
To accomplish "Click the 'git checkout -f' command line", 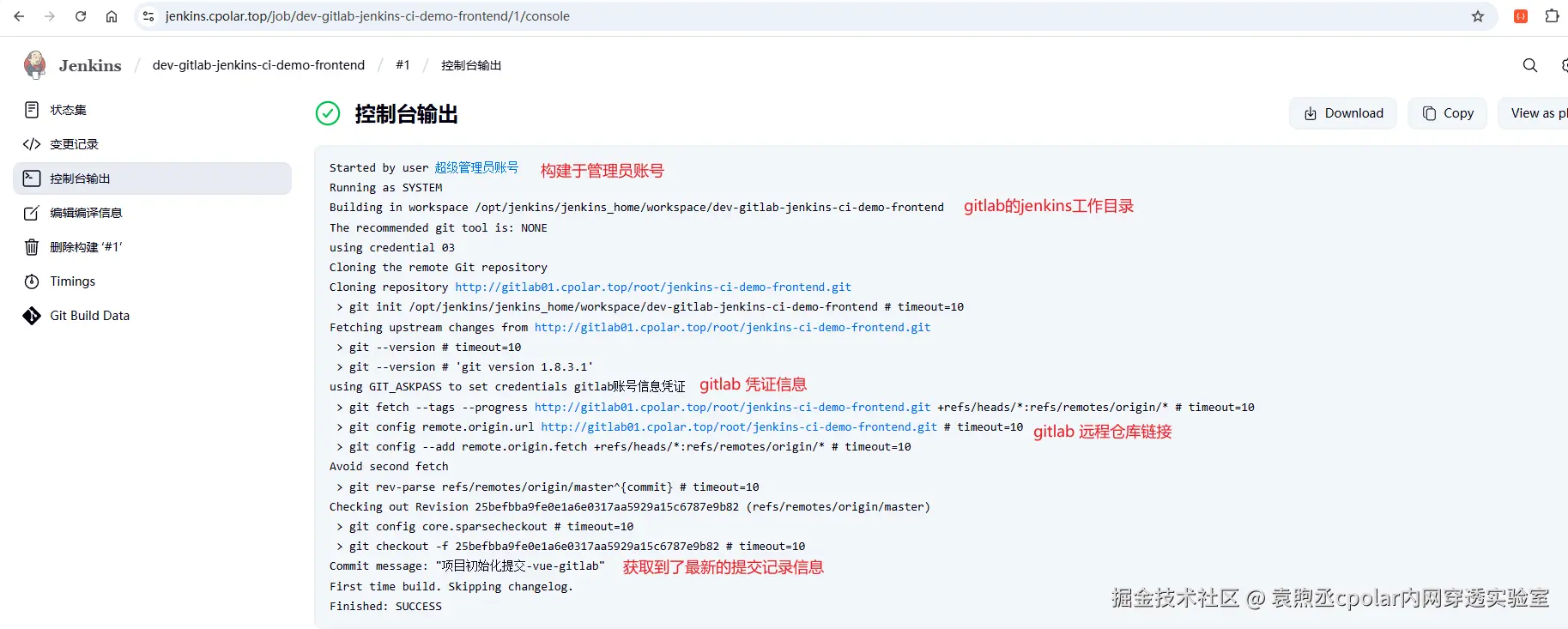I will (571, 546).
